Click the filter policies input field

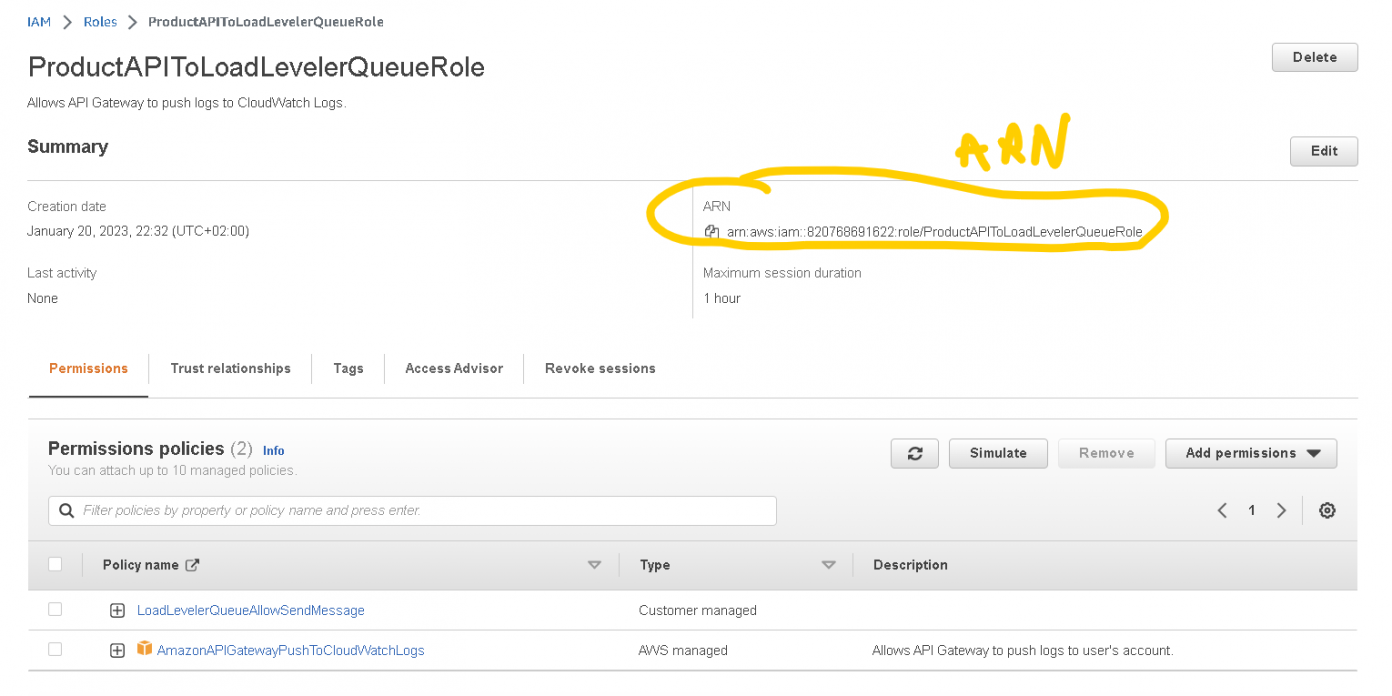pyautogui.click(x=400, y=510)
